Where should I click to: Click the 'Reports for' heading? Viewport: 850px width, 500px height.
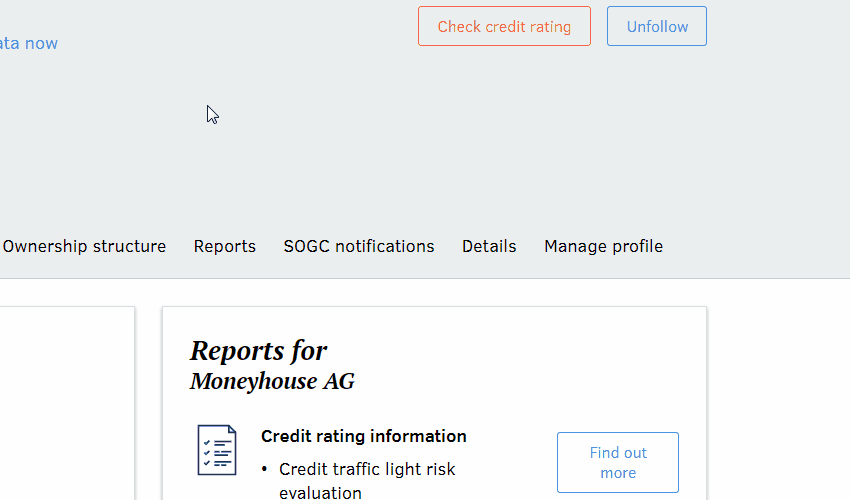(x=258, y=350)
